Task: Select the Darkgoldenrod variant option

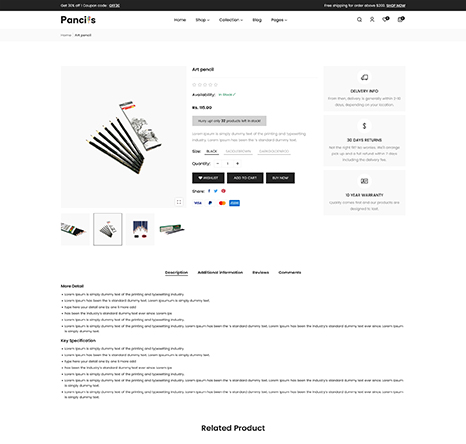Action: point(274,151)
